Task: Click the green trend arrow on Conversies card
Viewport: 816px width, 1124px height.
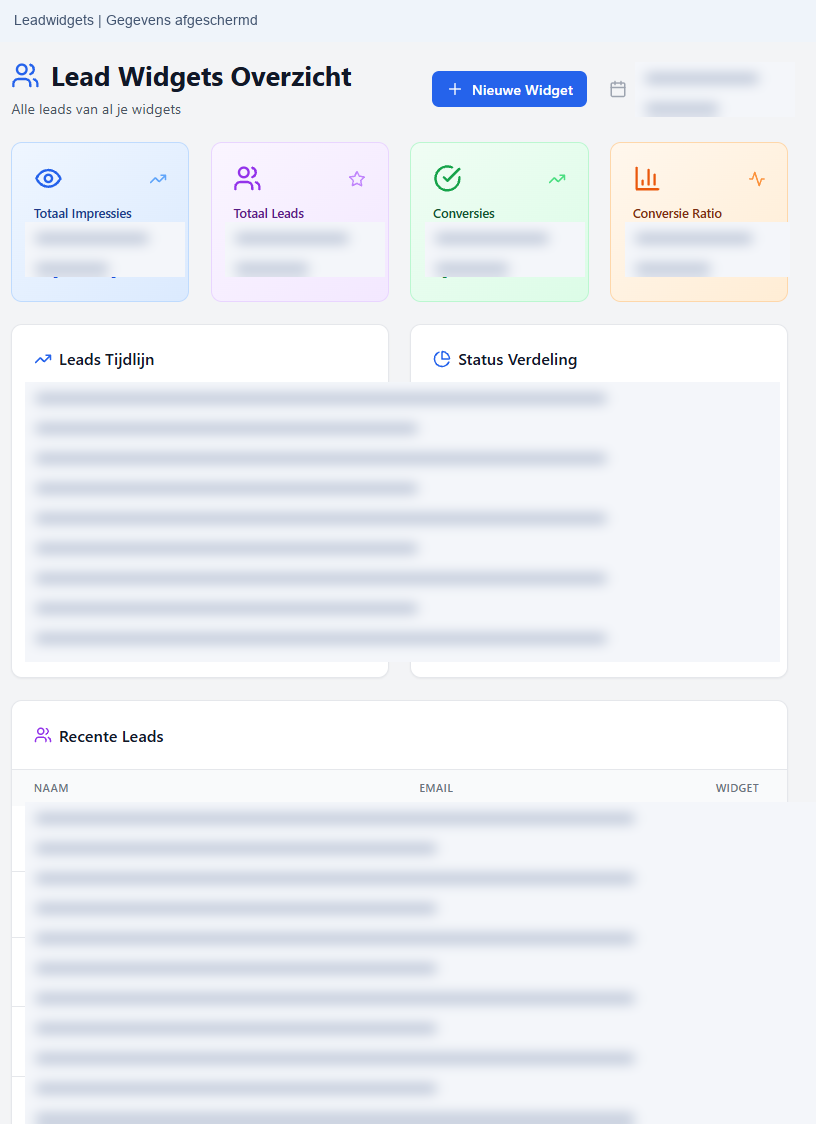Action: [557, 179]
